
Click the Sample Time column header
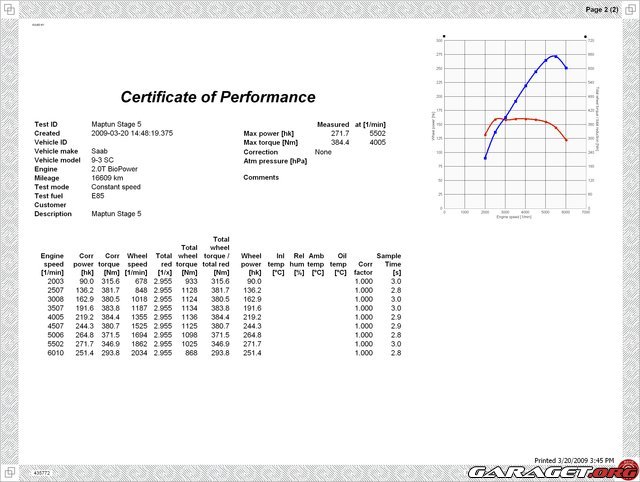click(x=390, y=264)
